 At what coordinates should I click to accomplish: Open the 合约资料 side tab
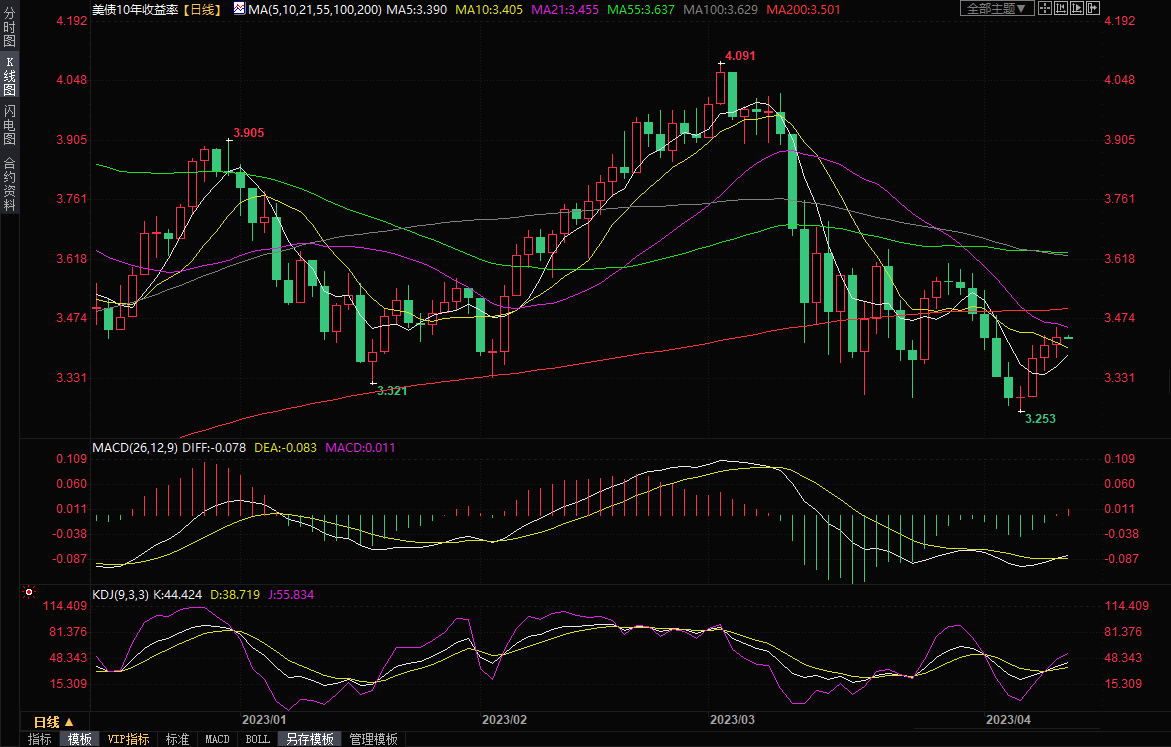(x=9, y=184)
